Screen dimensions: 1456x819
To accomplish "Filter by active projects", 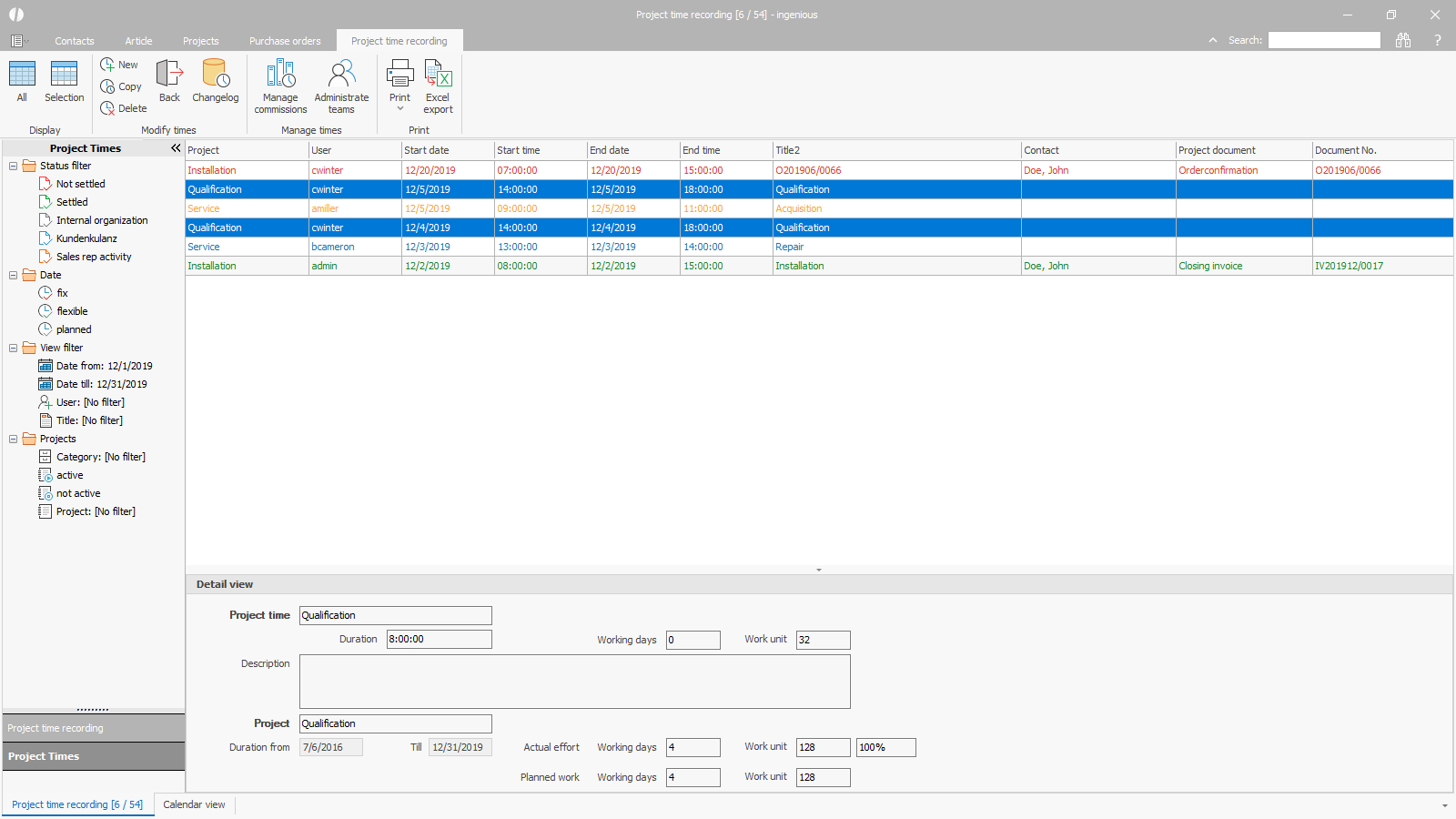I will [x=69, y=475].
